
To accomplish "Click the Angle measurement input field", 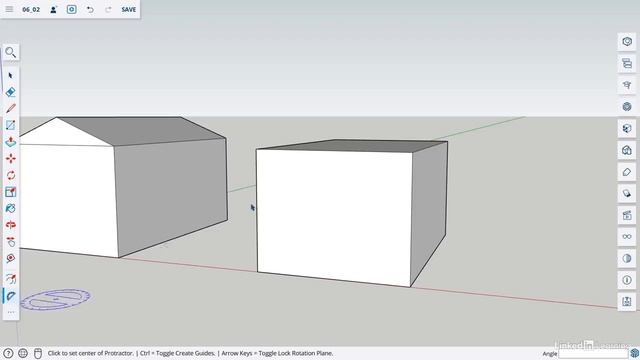I will [593, 353].
